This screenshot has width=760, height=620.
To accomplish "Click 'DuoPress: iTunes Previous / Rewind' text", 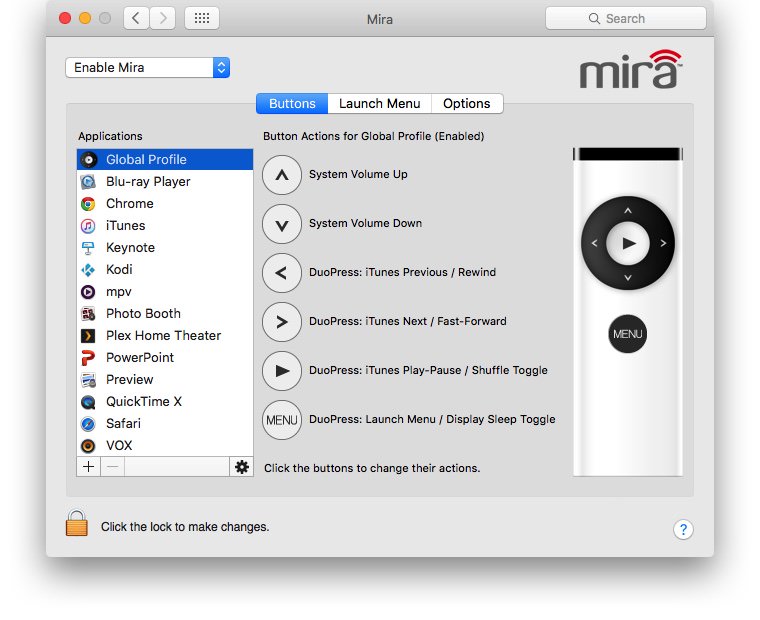I will point(402,272).
